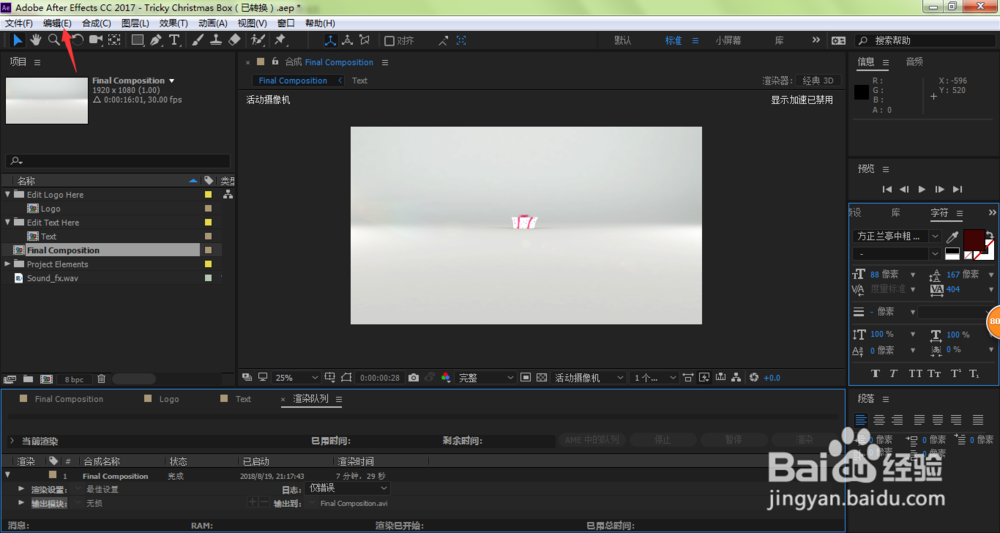This screenshot has height=533, width=1000.
Task: Expand the Project Elements folder
Action: 8,264
